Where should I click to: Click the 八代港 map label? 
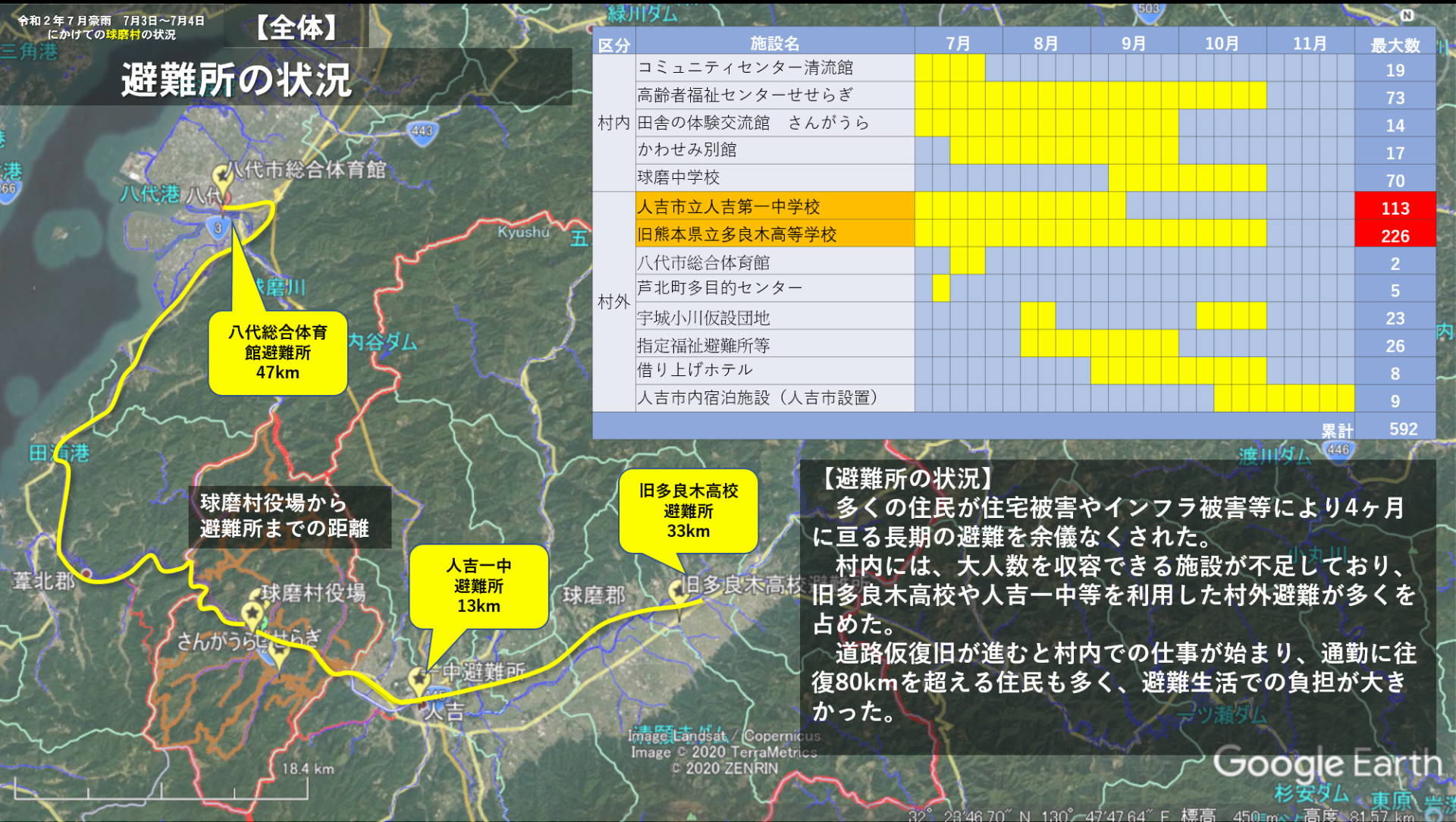pos(150,193)
